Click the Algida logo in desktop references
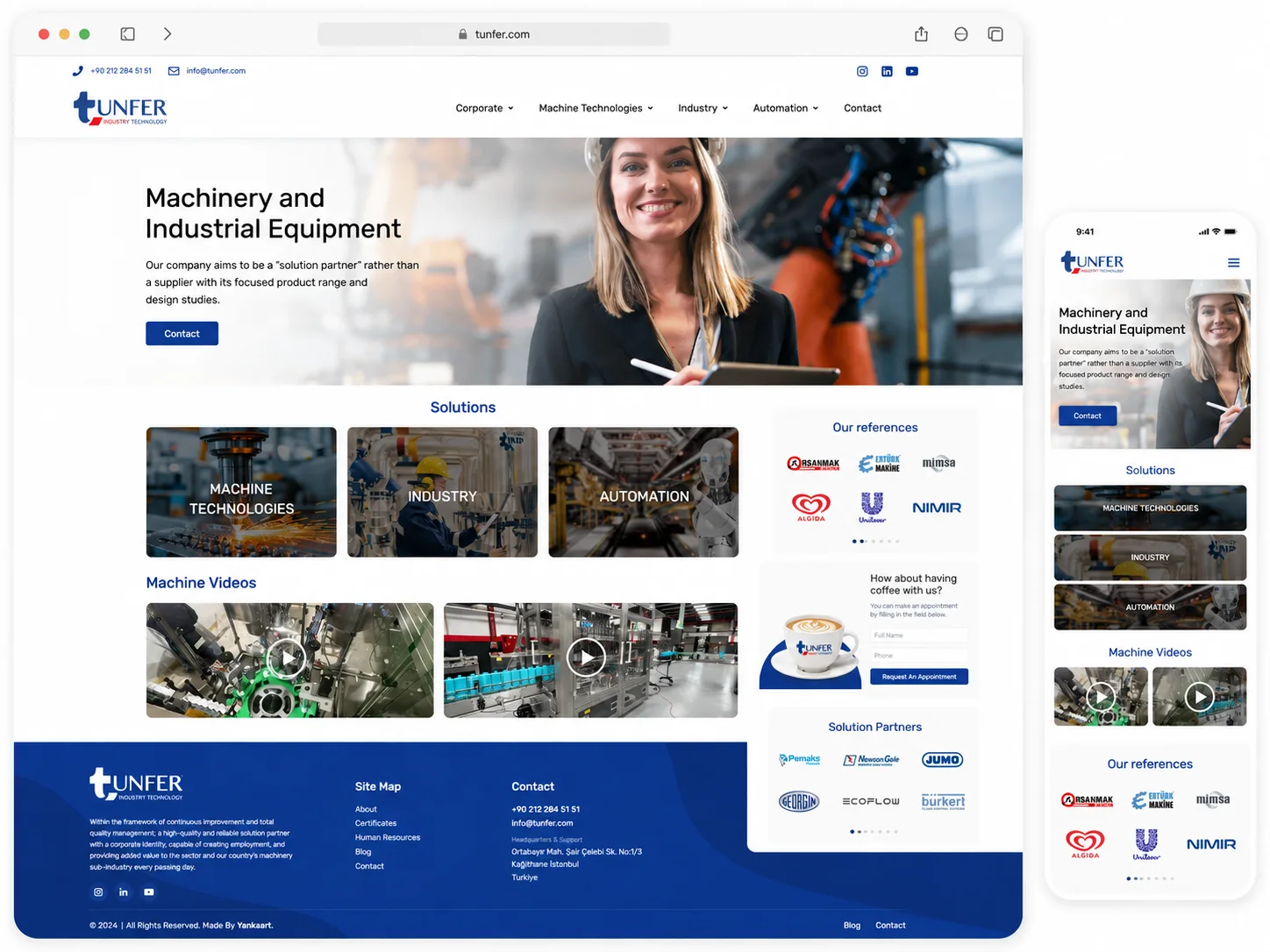 click(x=811, y=507)
